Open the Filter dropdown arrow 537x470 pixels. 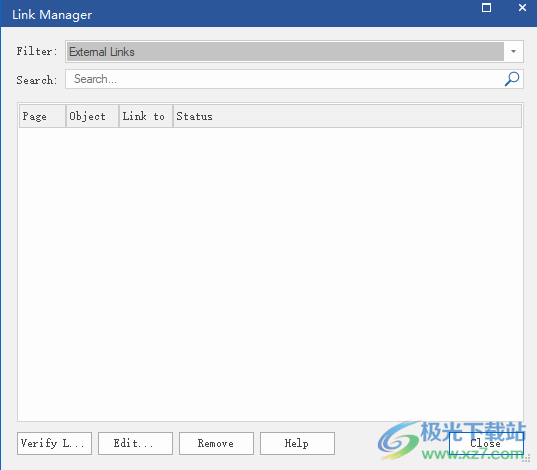click(x=513, y=51)
